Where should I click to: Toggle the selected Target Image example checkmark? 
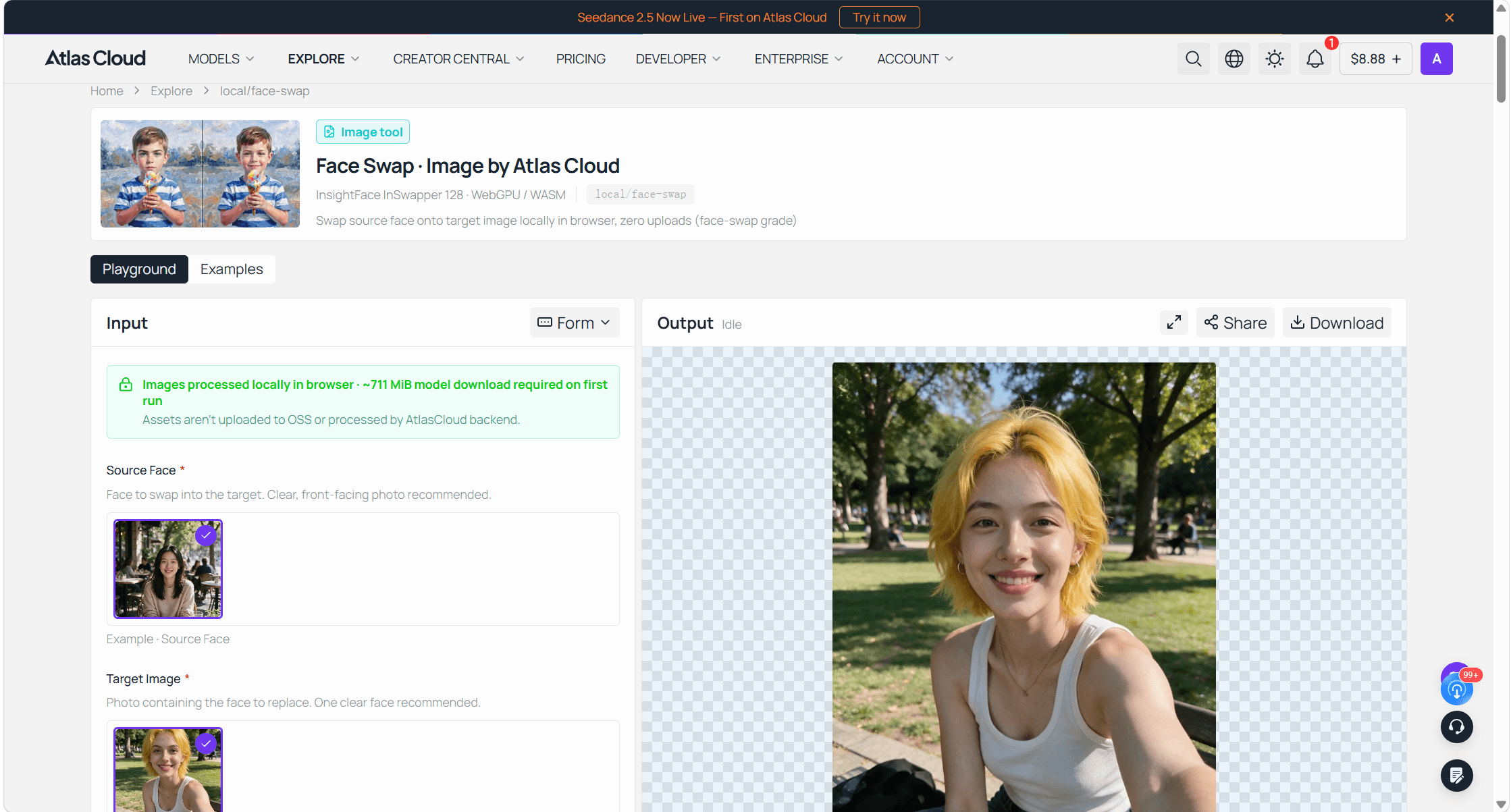tap(206, 743)
